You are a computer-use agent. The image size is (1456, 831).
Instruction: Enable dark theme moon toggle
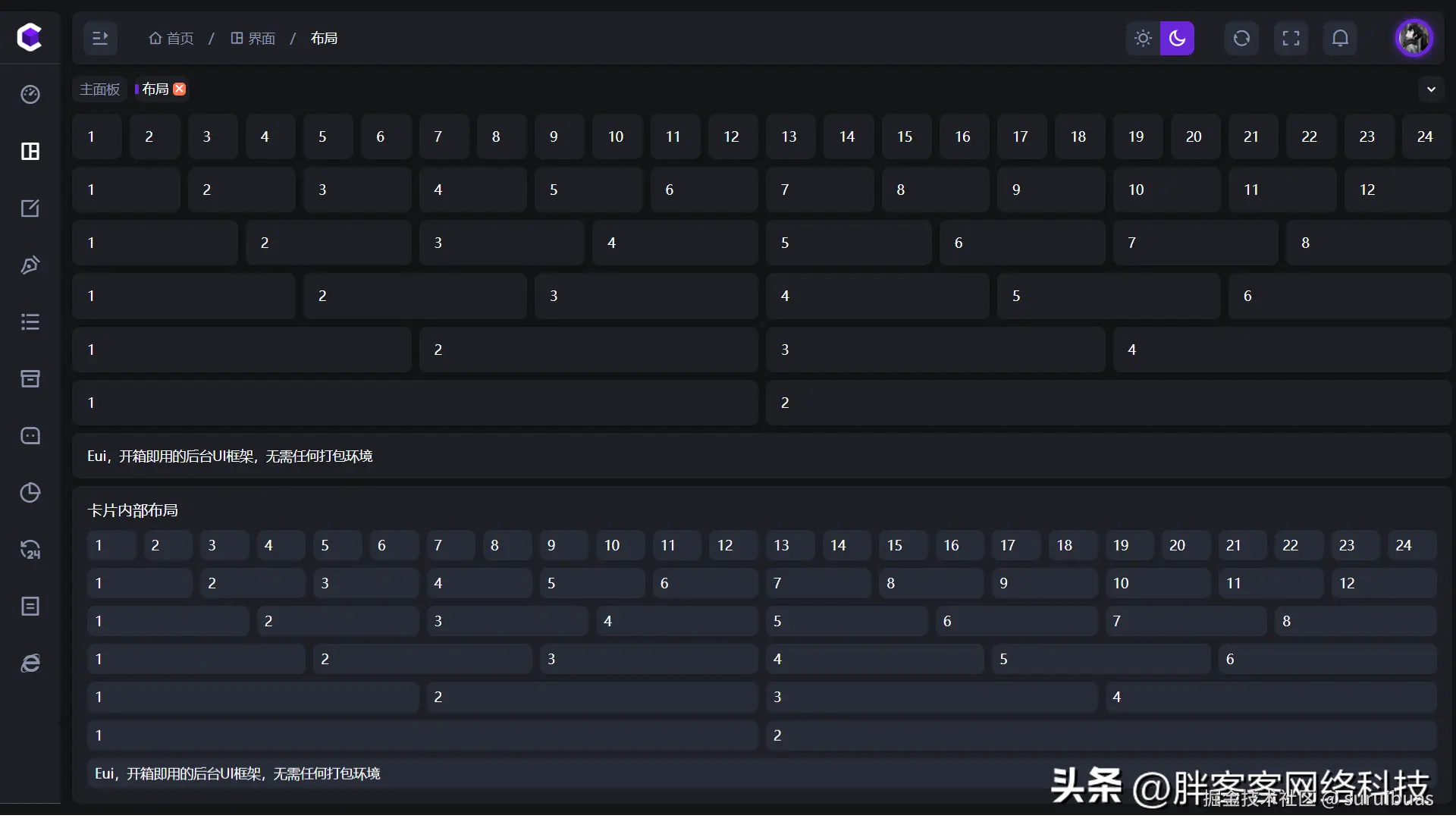[1177, 38]
